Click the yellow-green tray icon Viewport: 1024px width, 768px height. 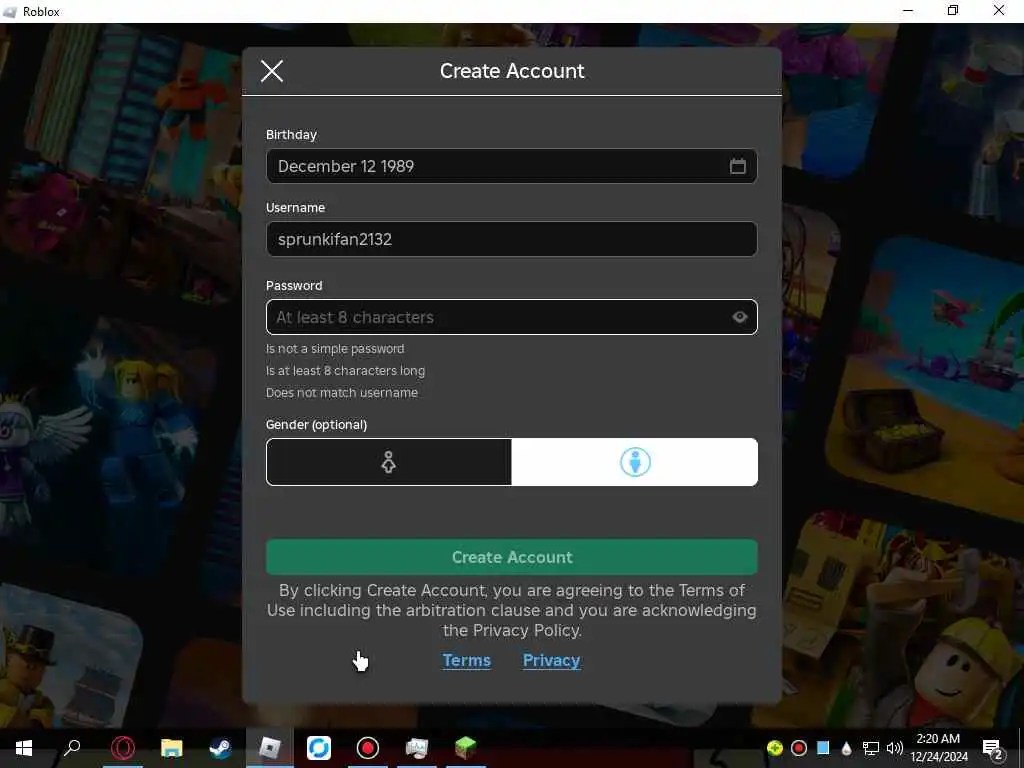(x=775, y=748)
